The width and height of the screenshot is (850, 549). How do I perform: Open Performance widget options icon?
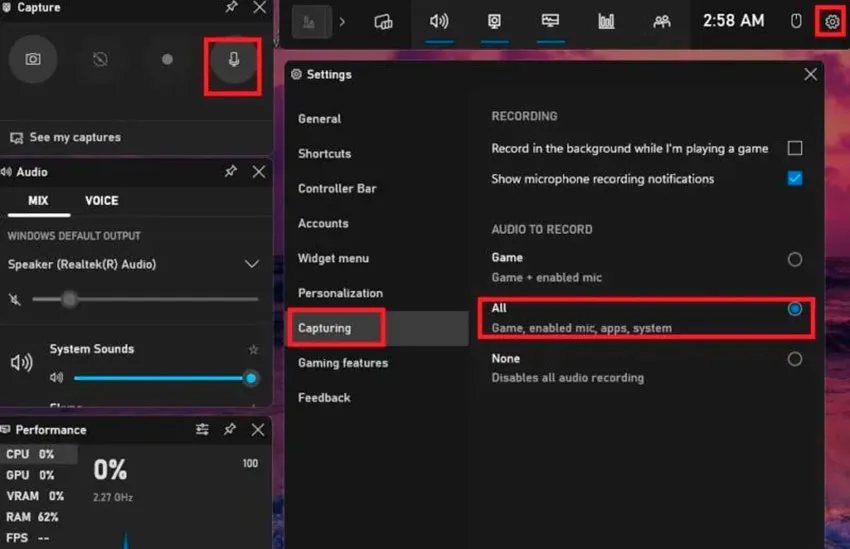click(x=202, y=430)
